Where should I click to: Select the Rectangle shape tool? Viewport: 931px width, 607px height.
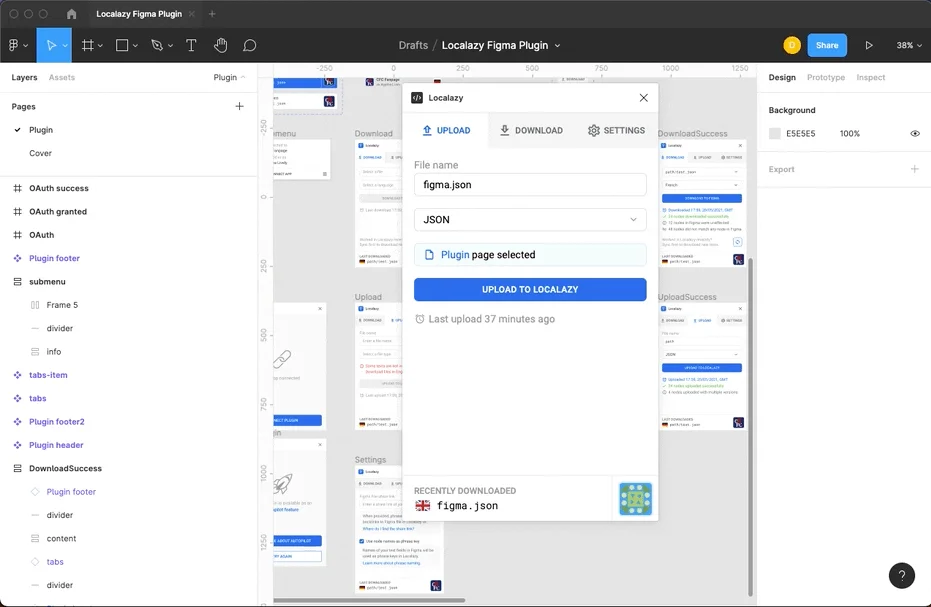(122, 45)
